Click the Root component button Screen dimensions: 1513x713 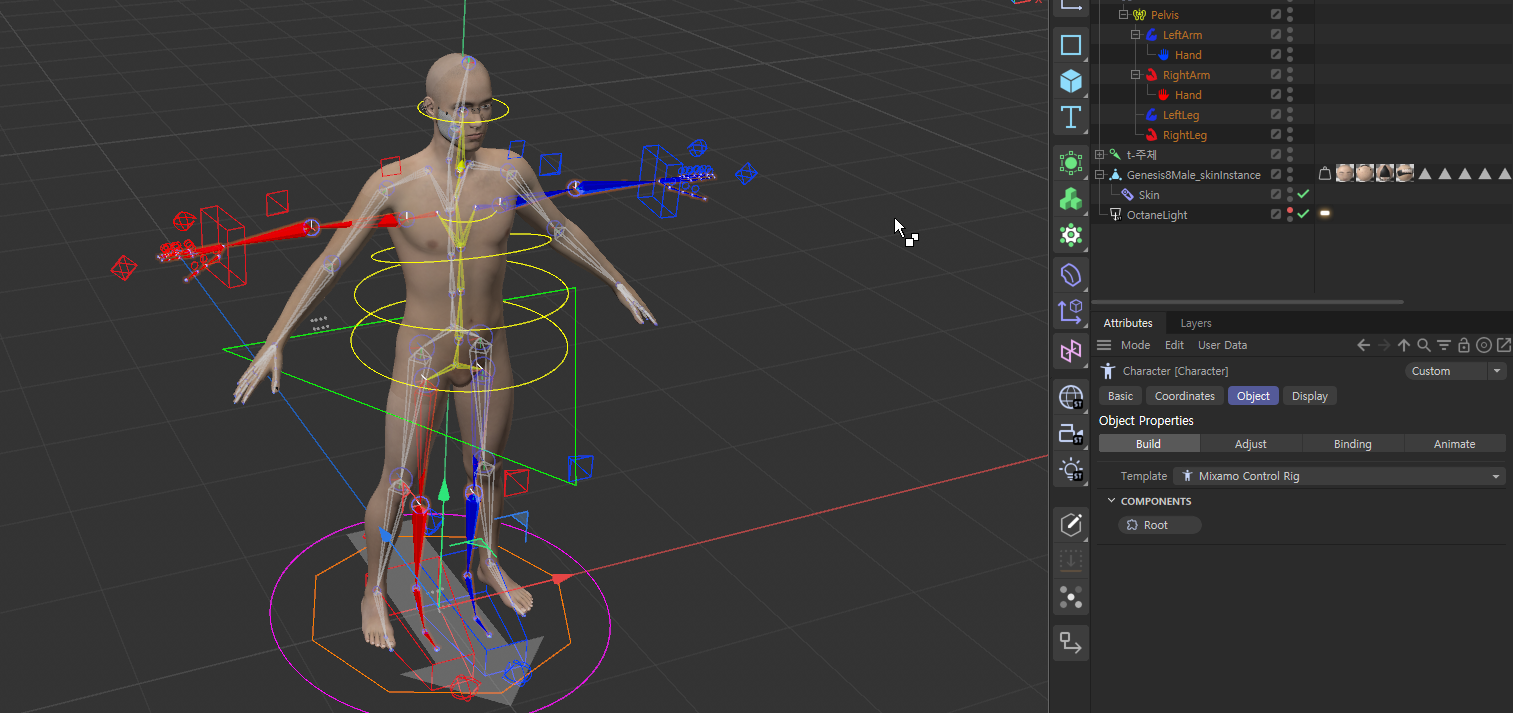[1160, 525]
